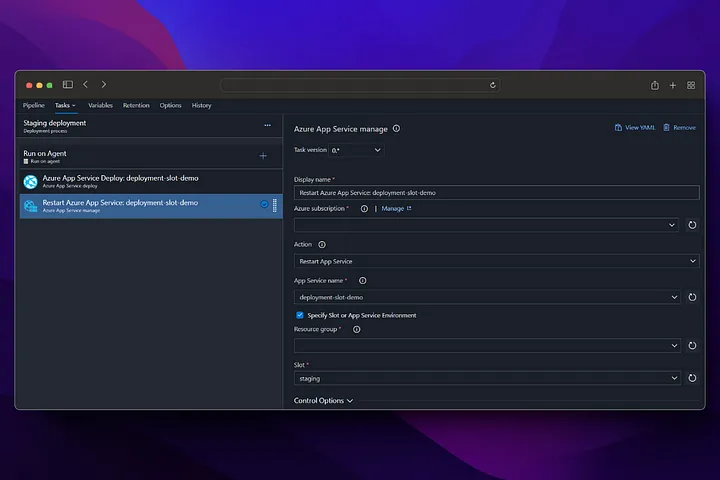
Task: Select the Run on Agent job
Action: pos(151,156)
